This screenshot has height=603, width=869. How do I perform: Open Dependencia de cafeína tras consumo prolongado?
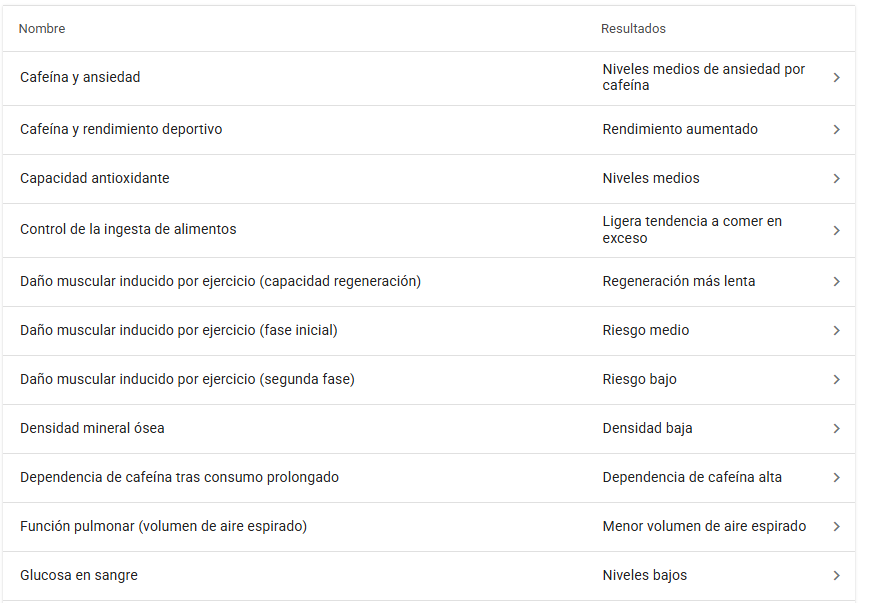179,477
